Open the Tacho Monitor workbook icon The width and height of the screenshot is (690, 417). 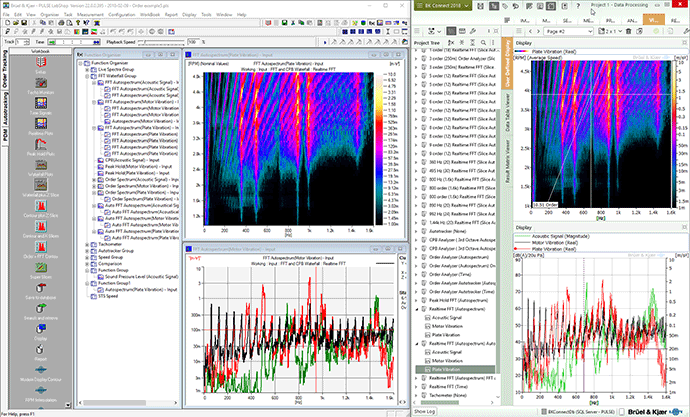pos(40,85)
